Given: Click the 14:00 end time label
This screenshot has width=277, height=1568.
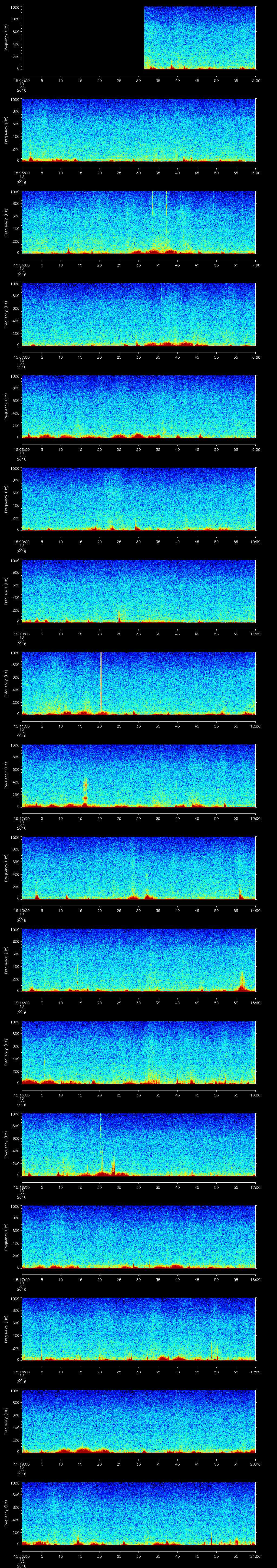Looking at the screenshot, I should (256, 910).
